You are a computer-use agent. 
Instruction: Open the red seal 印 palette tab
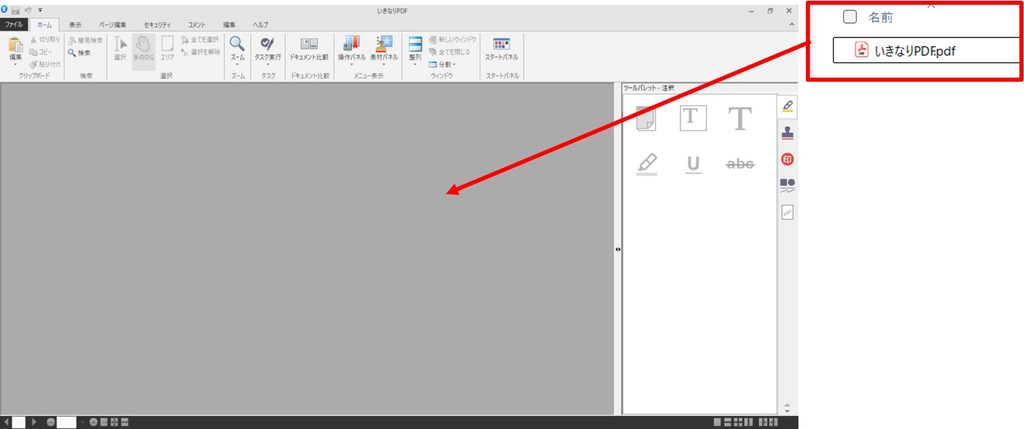tap(788, 159)
